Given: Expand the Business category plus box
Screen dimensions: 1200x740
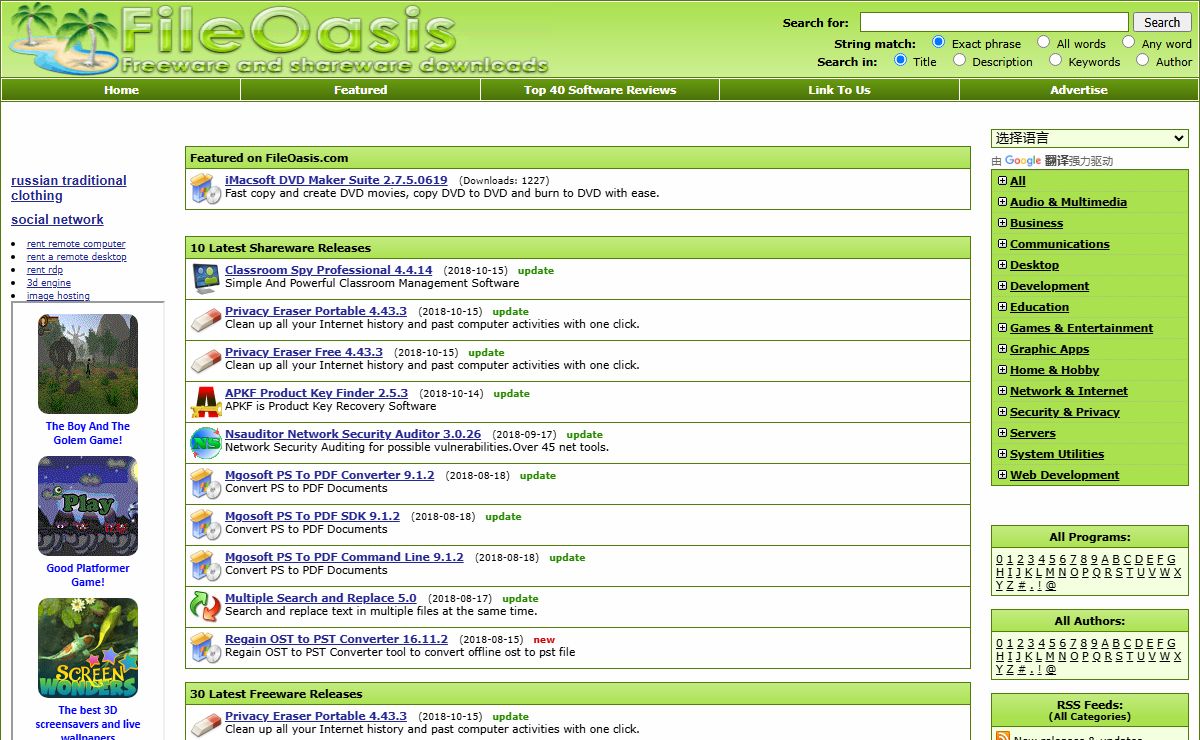Looking at the screenshot, I should [x=1002, y=223].
